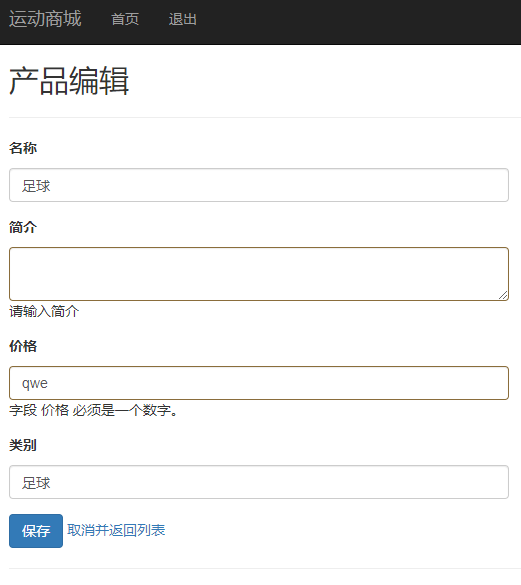Select 退出 in the top navbar
Viewport: 521px width, 585px height.
pos(182,19)
